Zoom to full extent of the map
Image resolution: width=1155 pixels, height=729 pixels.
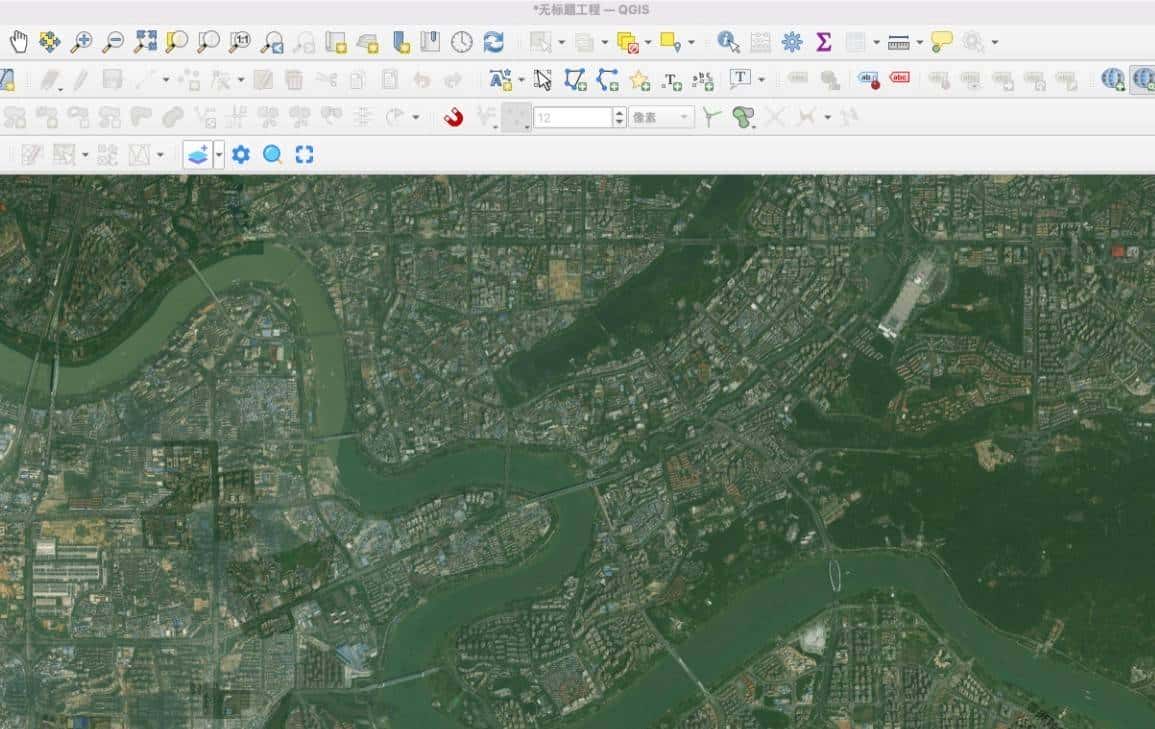point(145,42)
